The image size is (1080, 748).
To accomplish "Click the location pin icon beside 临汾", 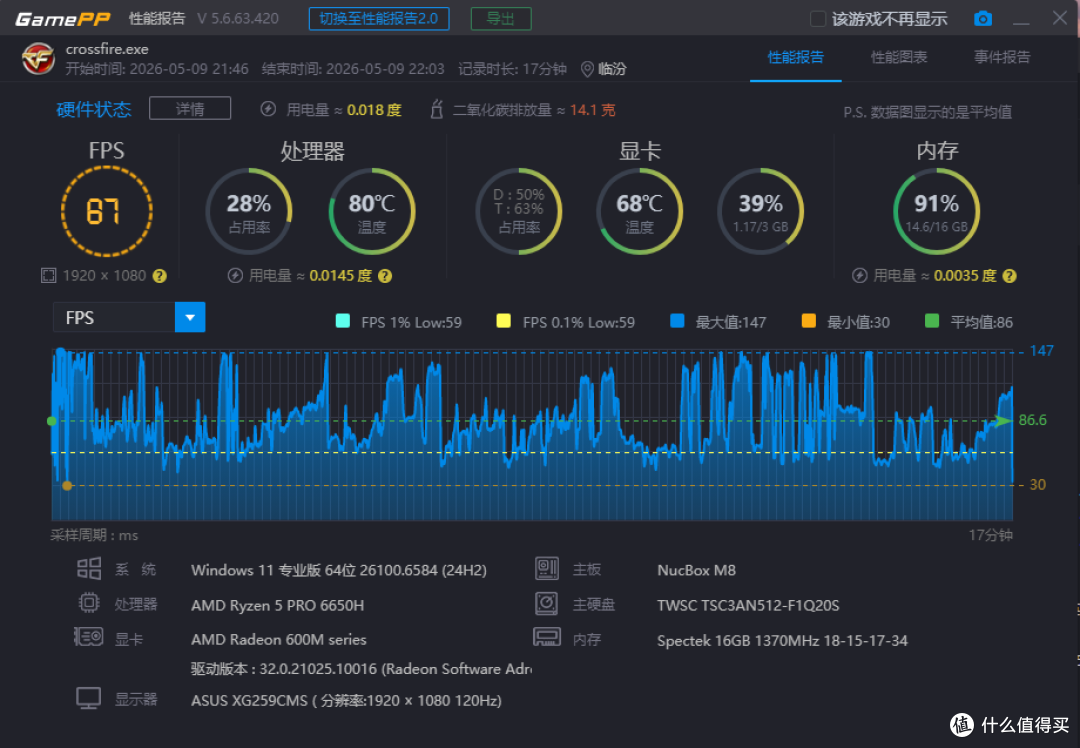I will click(x=587, y=69).
